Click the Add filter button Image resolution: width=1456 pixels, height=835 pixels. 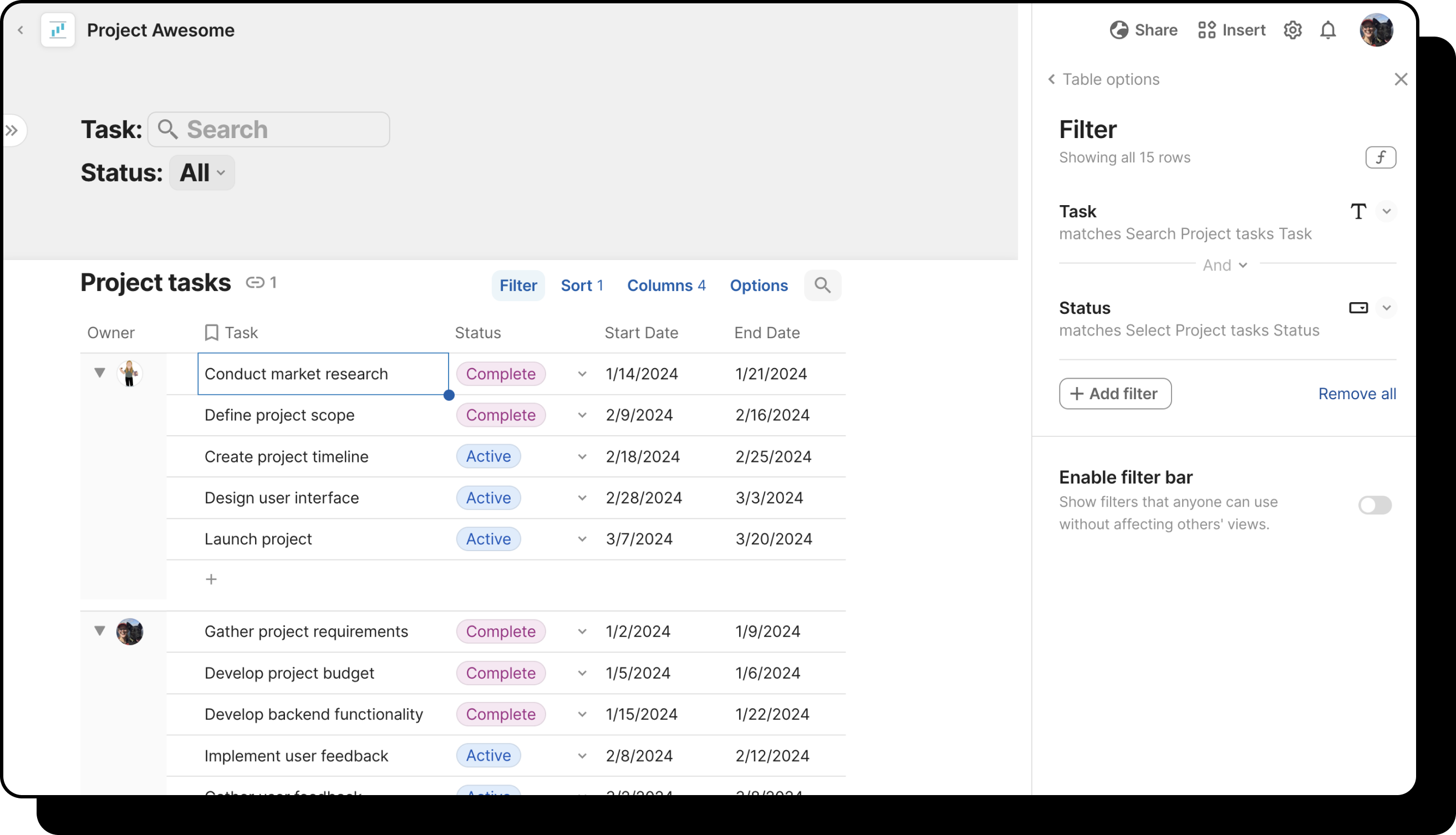1114,394
